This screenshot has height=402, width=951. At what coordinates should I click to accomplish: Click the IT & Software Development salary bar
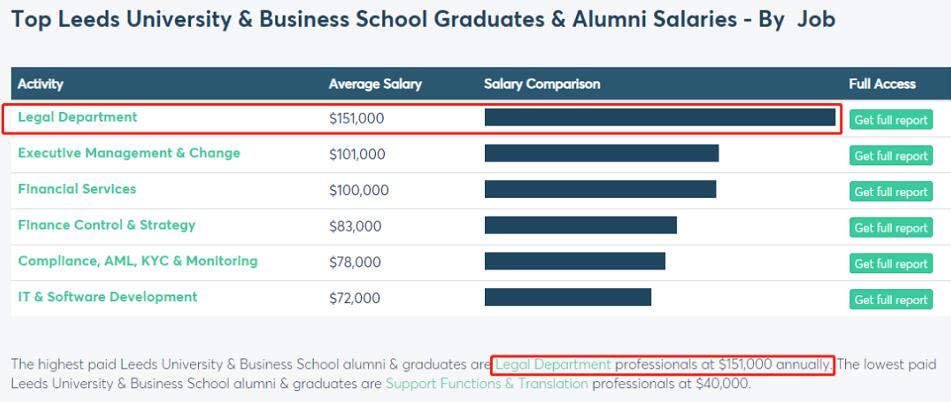(567, 298)
